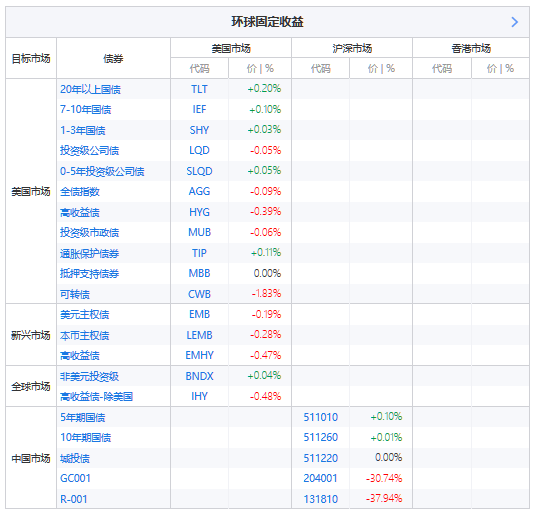Select ticker code LEMB

199,335
